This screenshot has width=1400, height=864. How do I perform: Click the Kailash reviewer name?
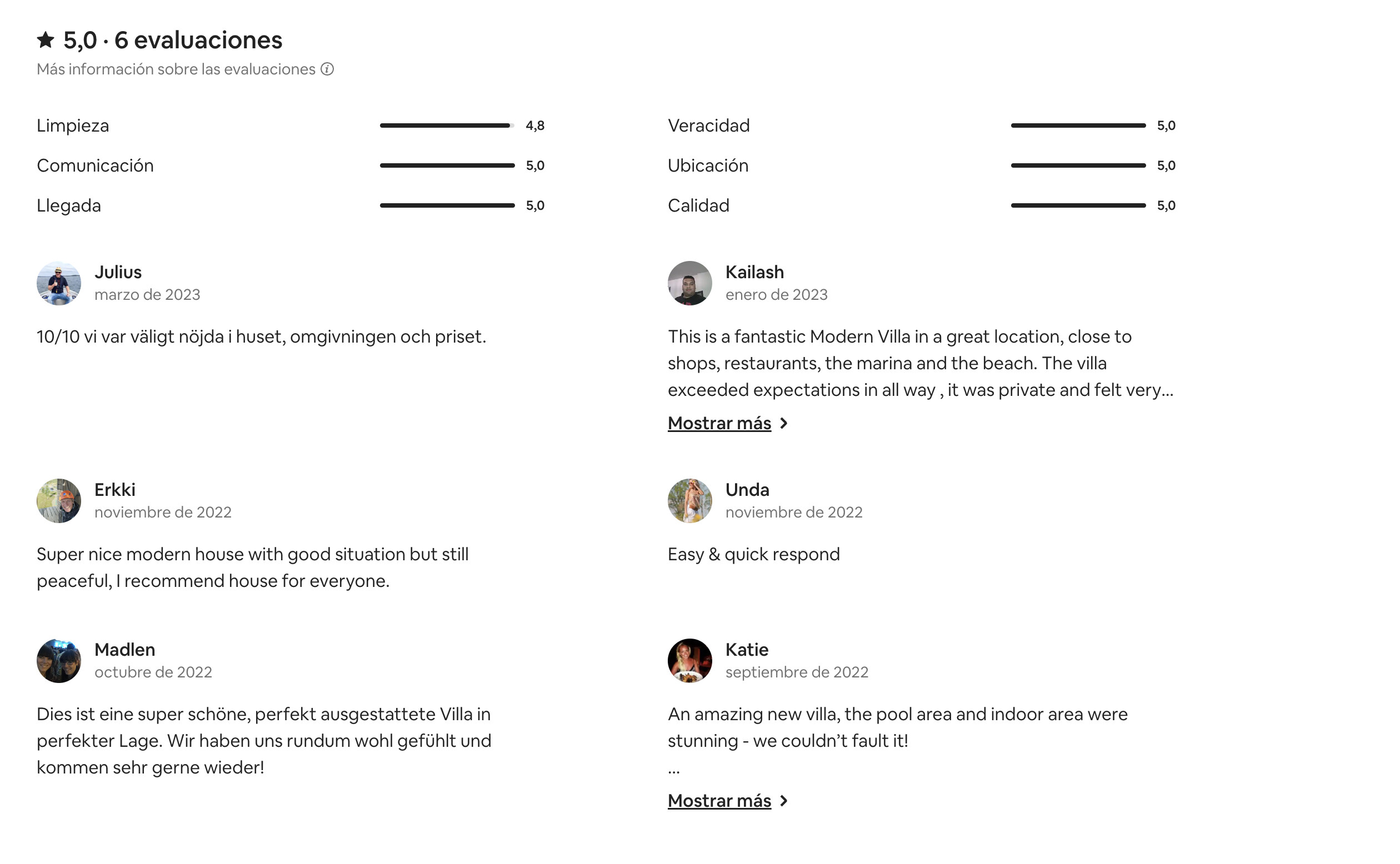[x=754, y=272]
